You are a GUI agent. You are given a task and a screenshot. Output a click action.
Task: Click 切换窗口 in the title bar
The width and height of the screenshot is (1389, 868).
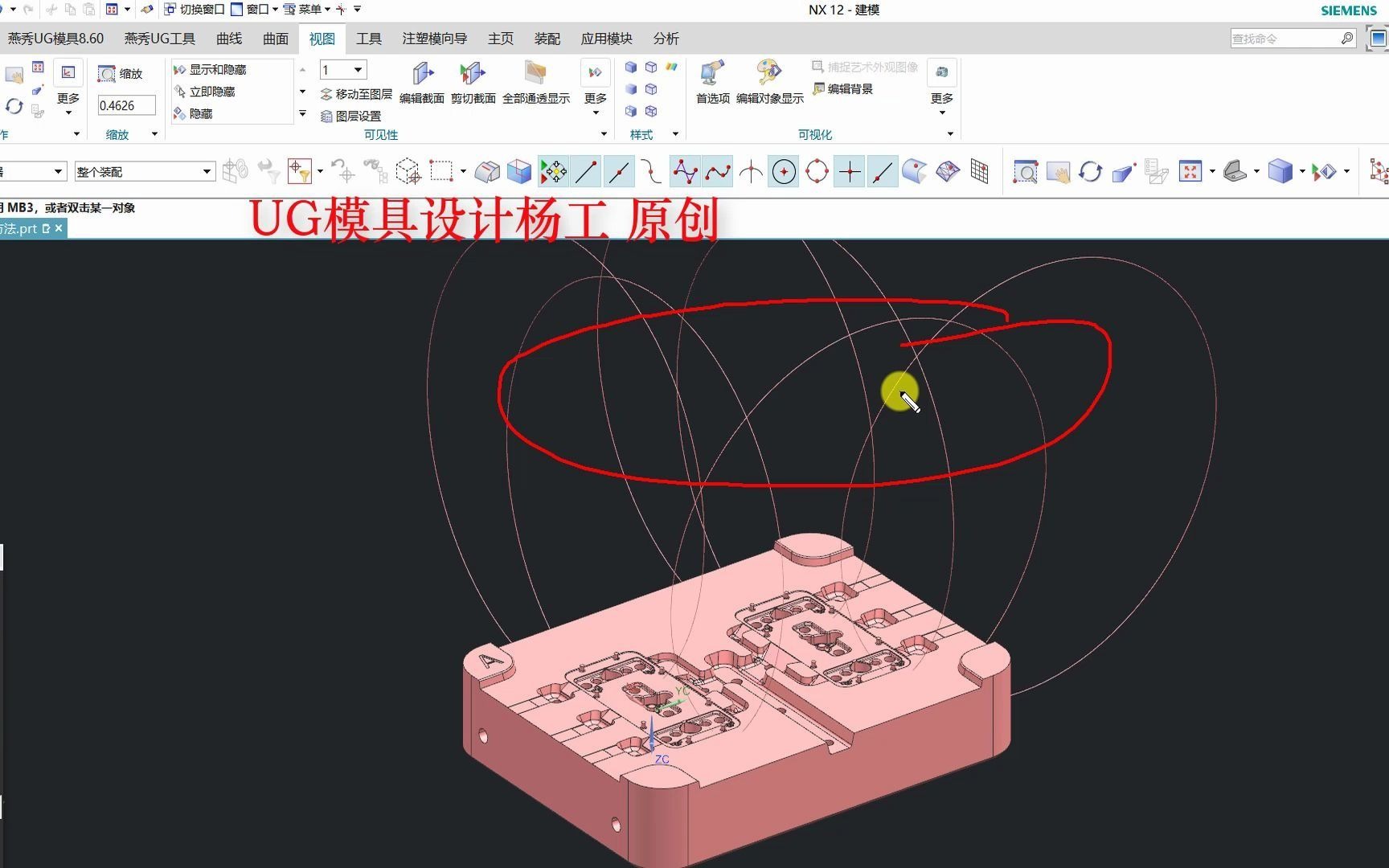pyautogui.click(x=194, y=10)
